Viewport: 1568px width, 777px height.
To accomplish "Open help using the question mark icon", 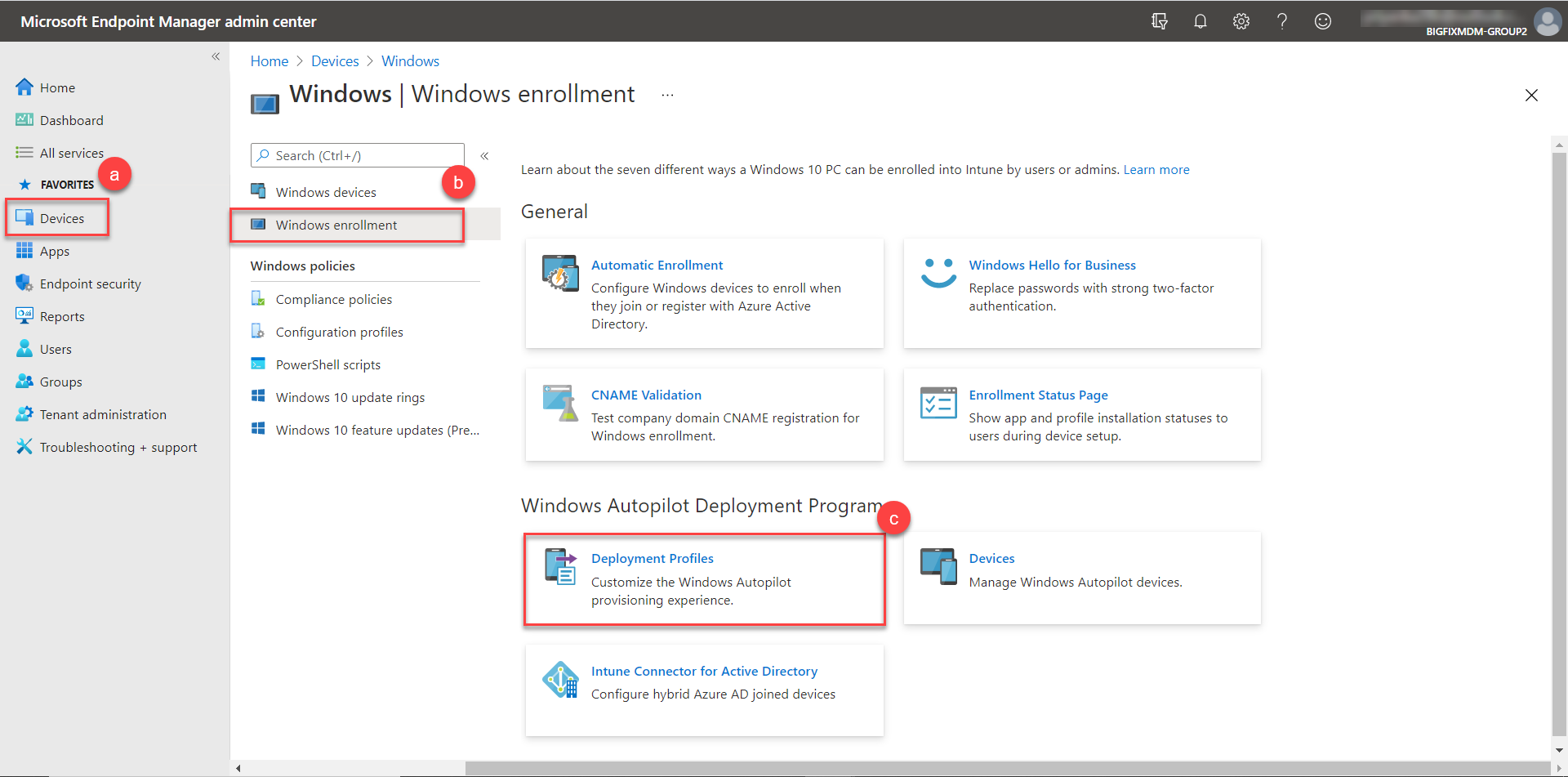I will point(1282,21).
